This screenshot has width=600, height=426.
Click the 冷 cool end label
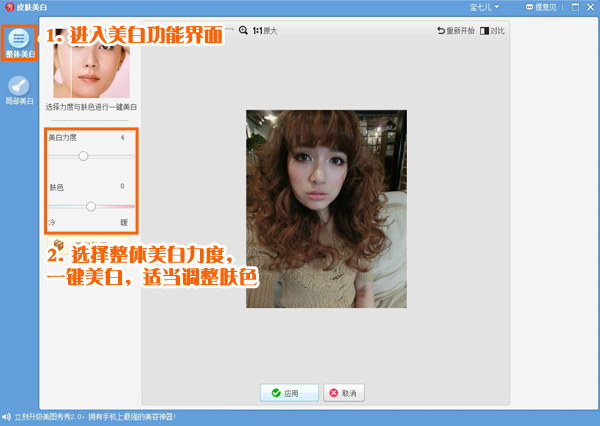52,221
